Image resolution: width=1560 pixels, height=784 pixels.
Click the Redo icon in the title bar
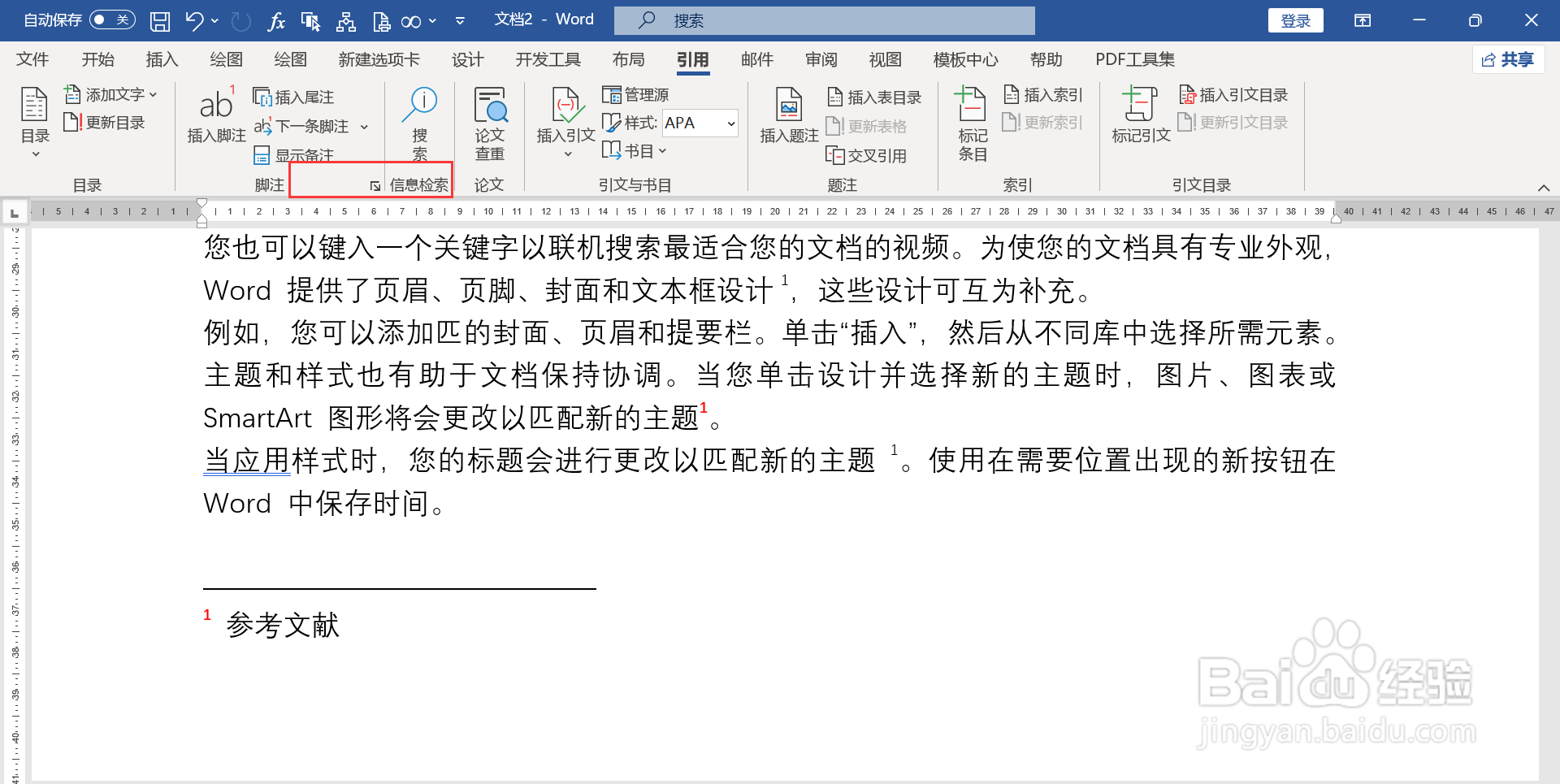pos(240,21)
